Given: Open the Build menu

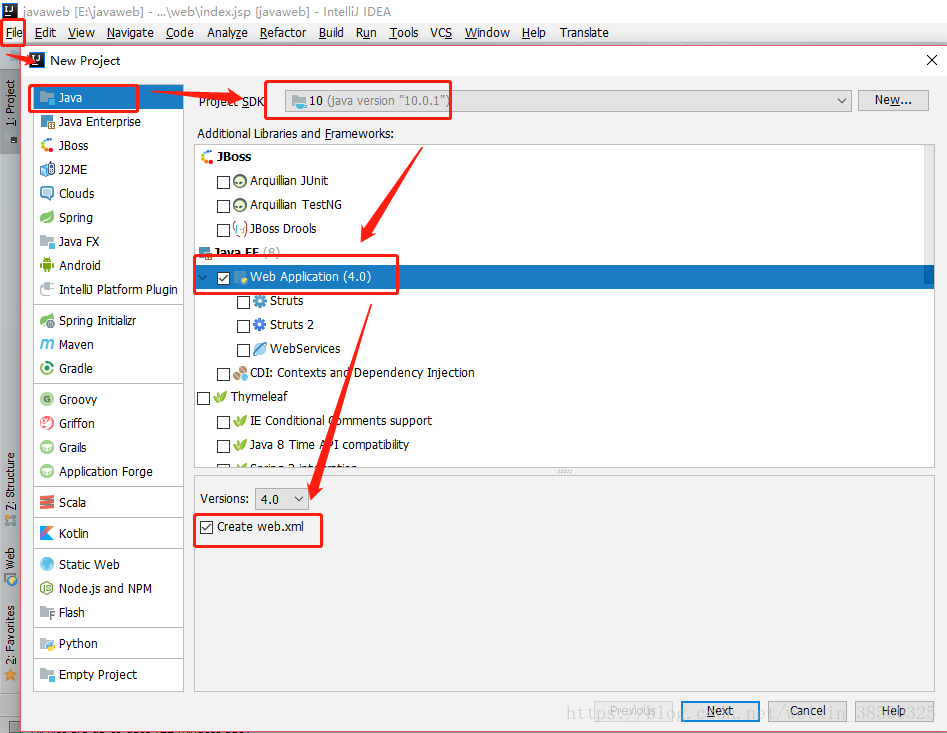Looking at the screenshot, I should click(x=331, y=33).
